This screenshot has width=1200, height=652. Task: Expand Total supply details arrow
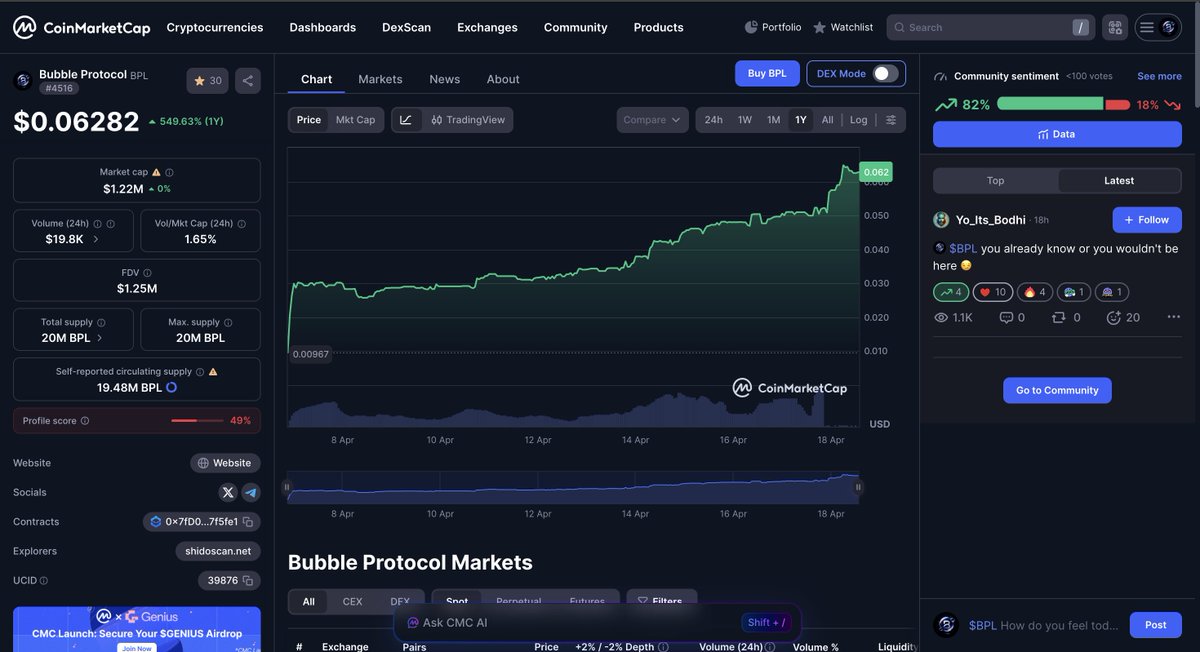(100, 338)
